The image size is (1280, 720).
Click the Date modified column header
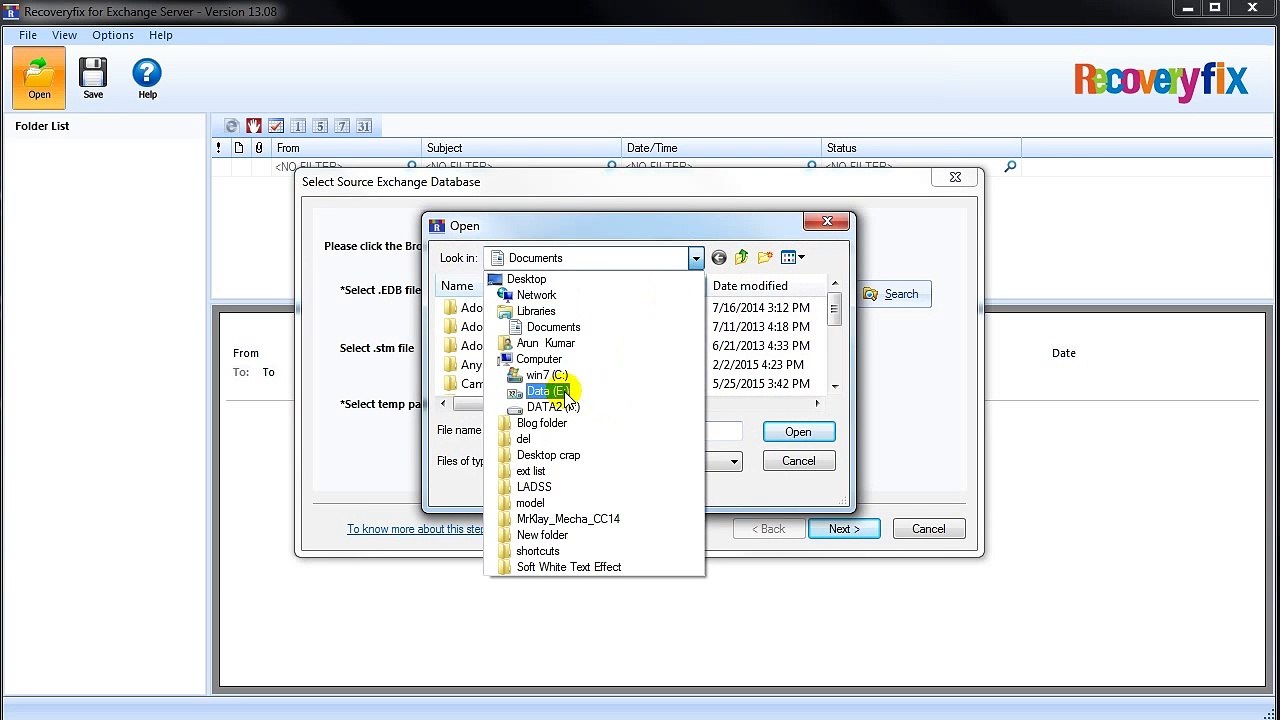click(x=766, y=286)
